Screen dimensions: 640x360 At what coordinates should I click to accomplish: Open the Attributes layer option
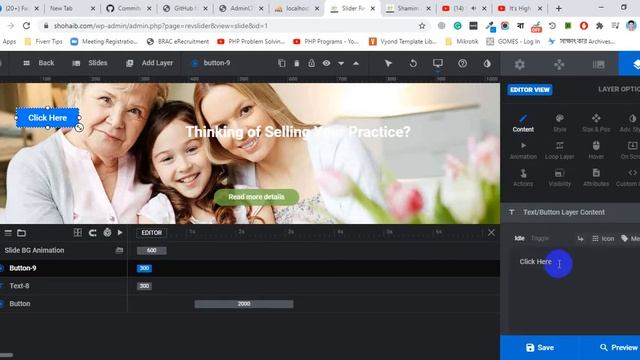point(596,178)
